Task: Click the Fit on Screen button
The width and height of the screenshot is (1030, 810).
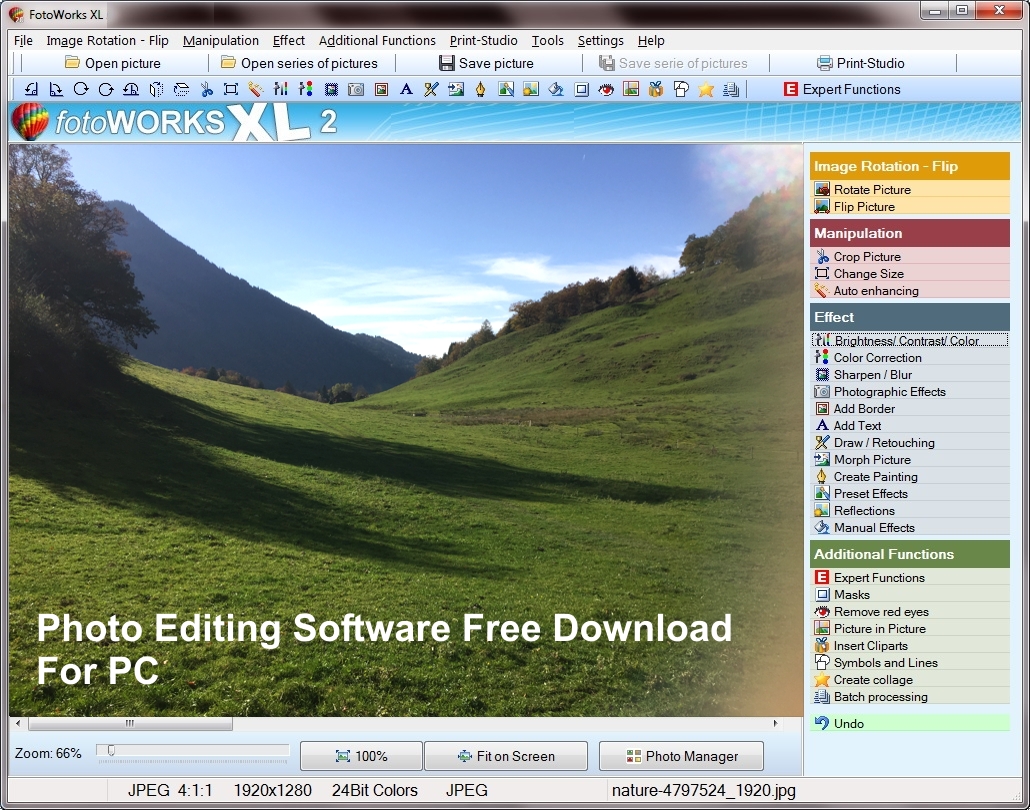Action: 505,755
